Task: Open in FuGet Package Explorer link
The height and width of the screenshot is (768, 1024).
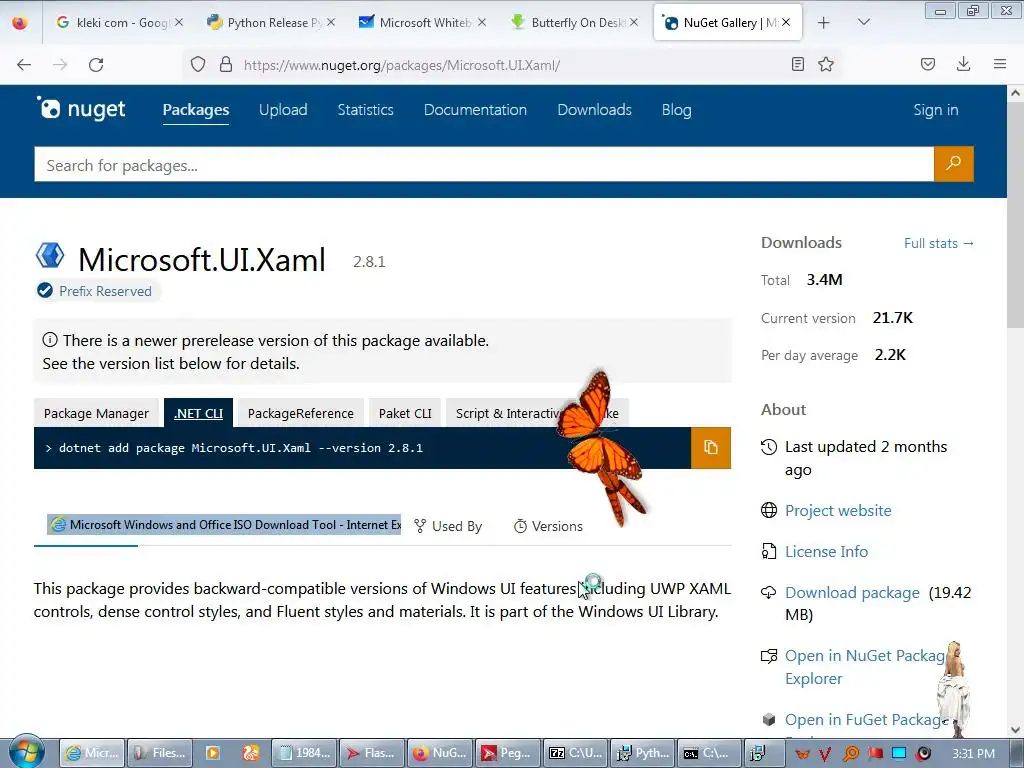Action: (x=866, y=720)
